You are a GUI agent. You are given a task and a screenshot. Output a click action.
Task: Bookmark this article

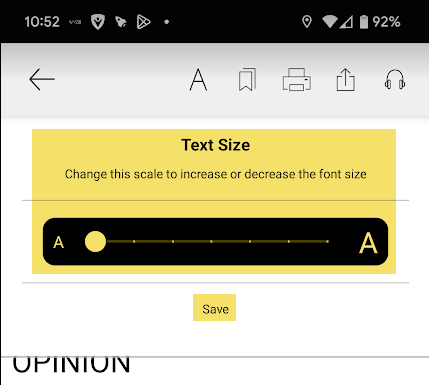tap(247, 80)
